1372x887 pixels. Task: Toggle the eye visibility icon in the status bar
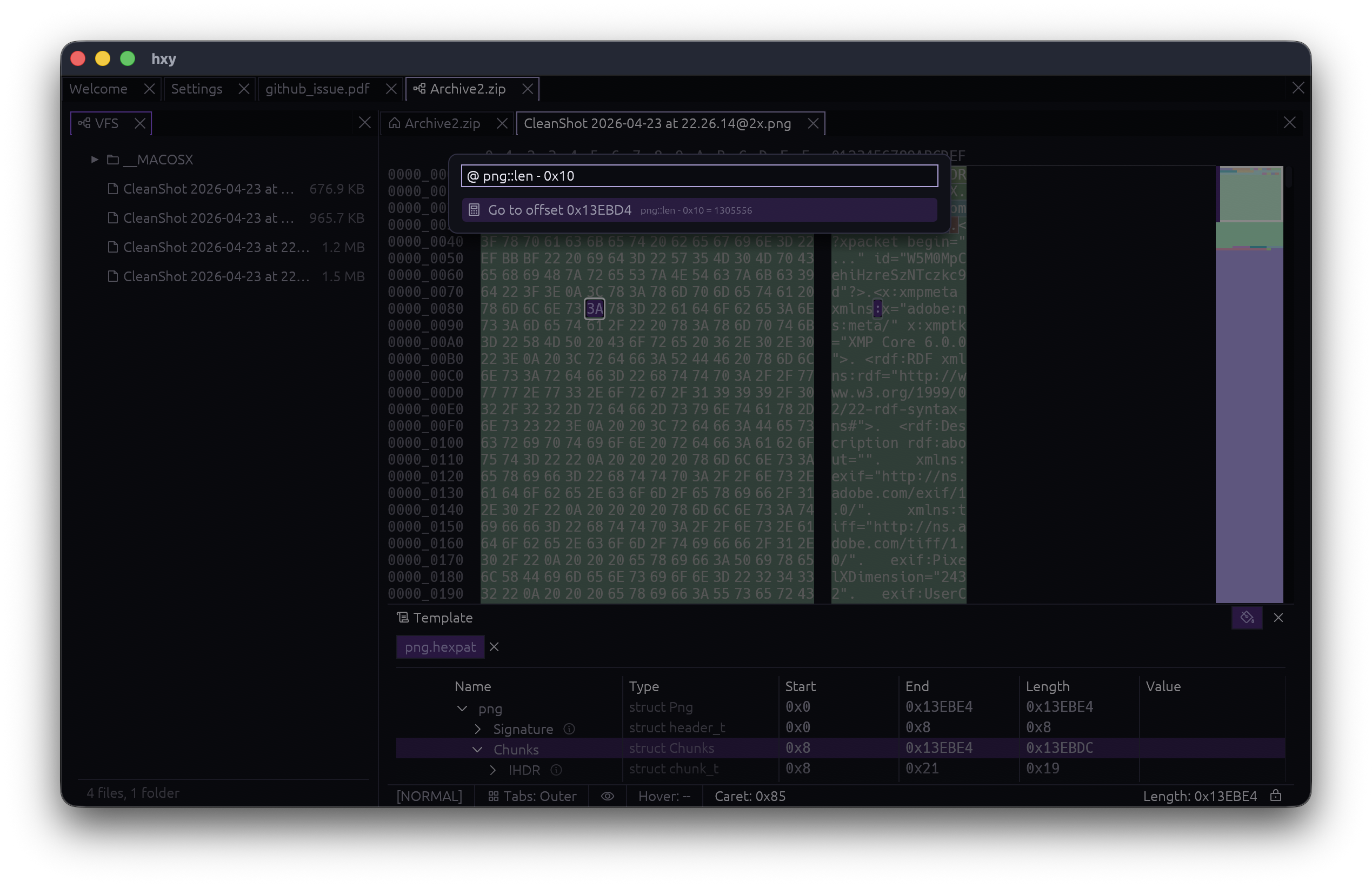point(607,797)
